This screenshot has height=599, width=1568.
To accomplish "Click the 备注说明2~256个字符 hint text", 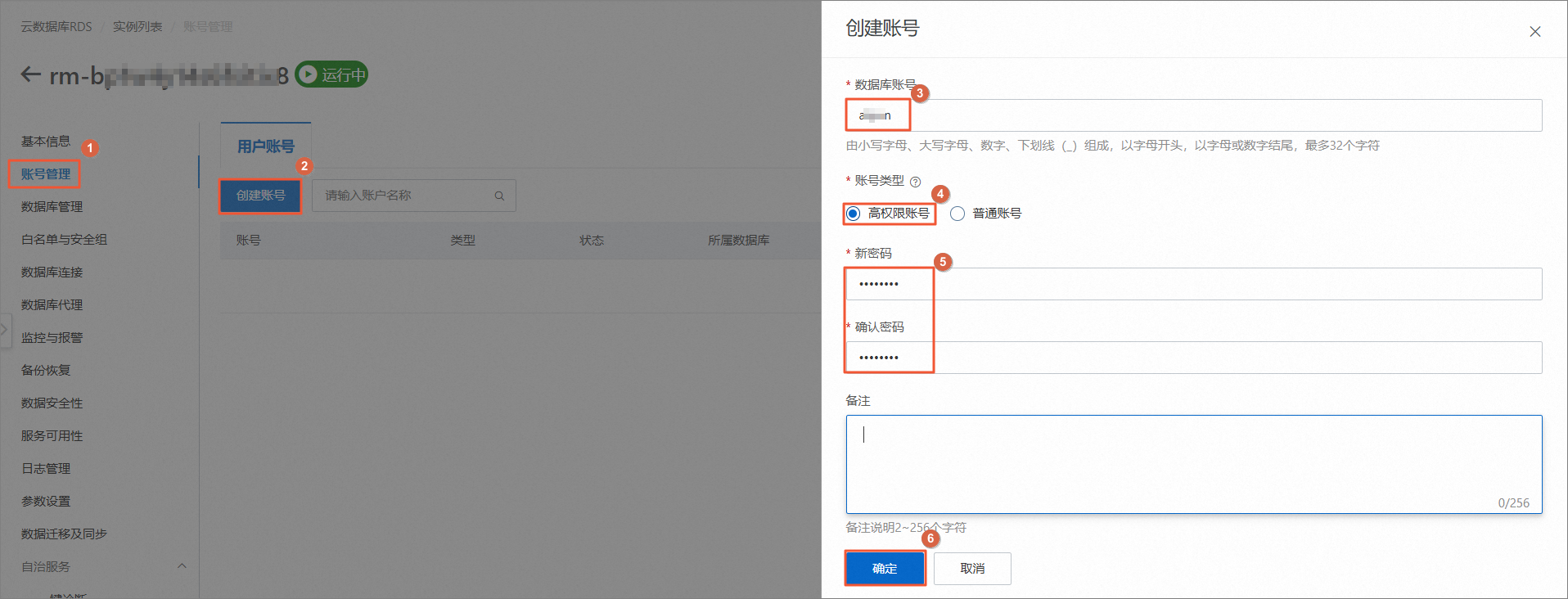I will click(x=906, y=528).
